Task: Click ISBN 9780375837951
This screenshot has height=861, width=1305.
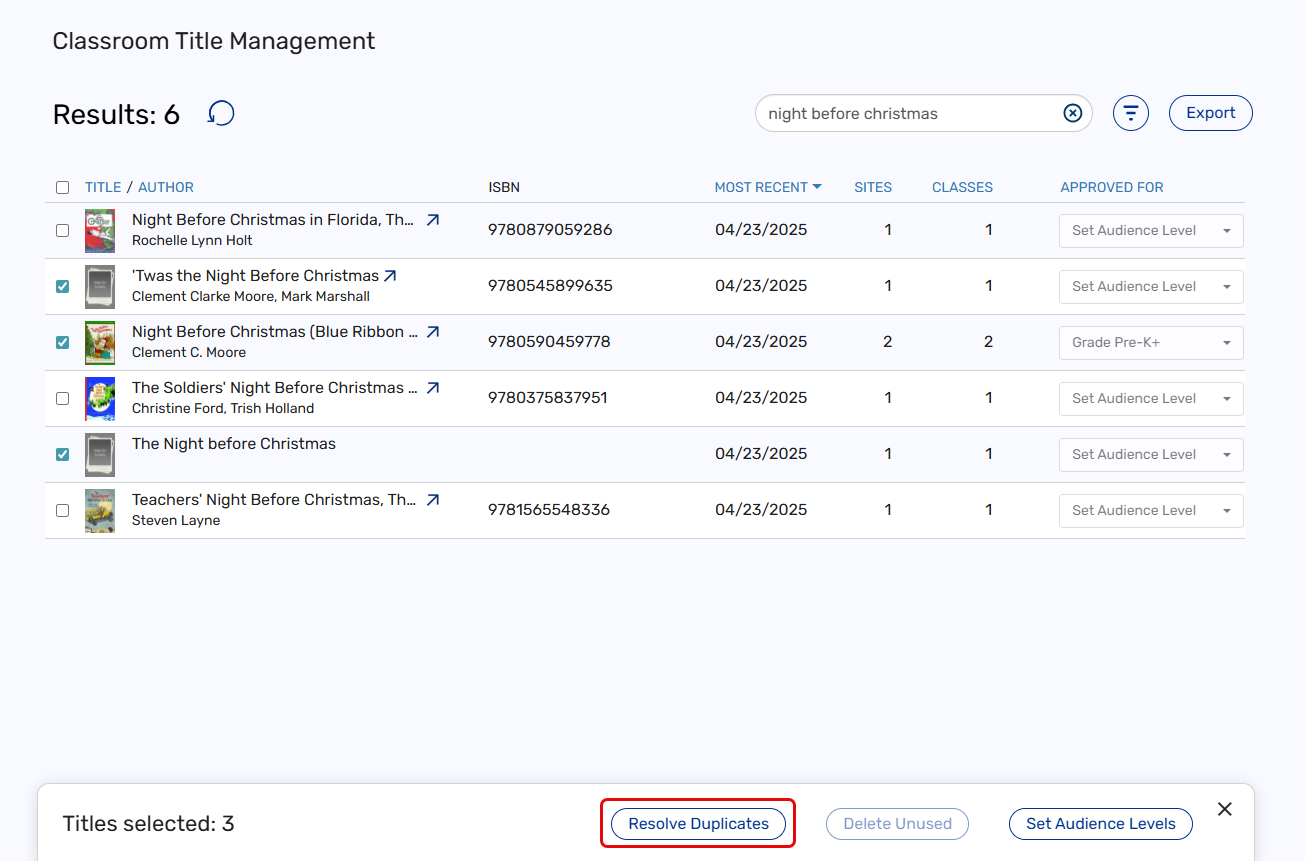Action: (548, 398)
